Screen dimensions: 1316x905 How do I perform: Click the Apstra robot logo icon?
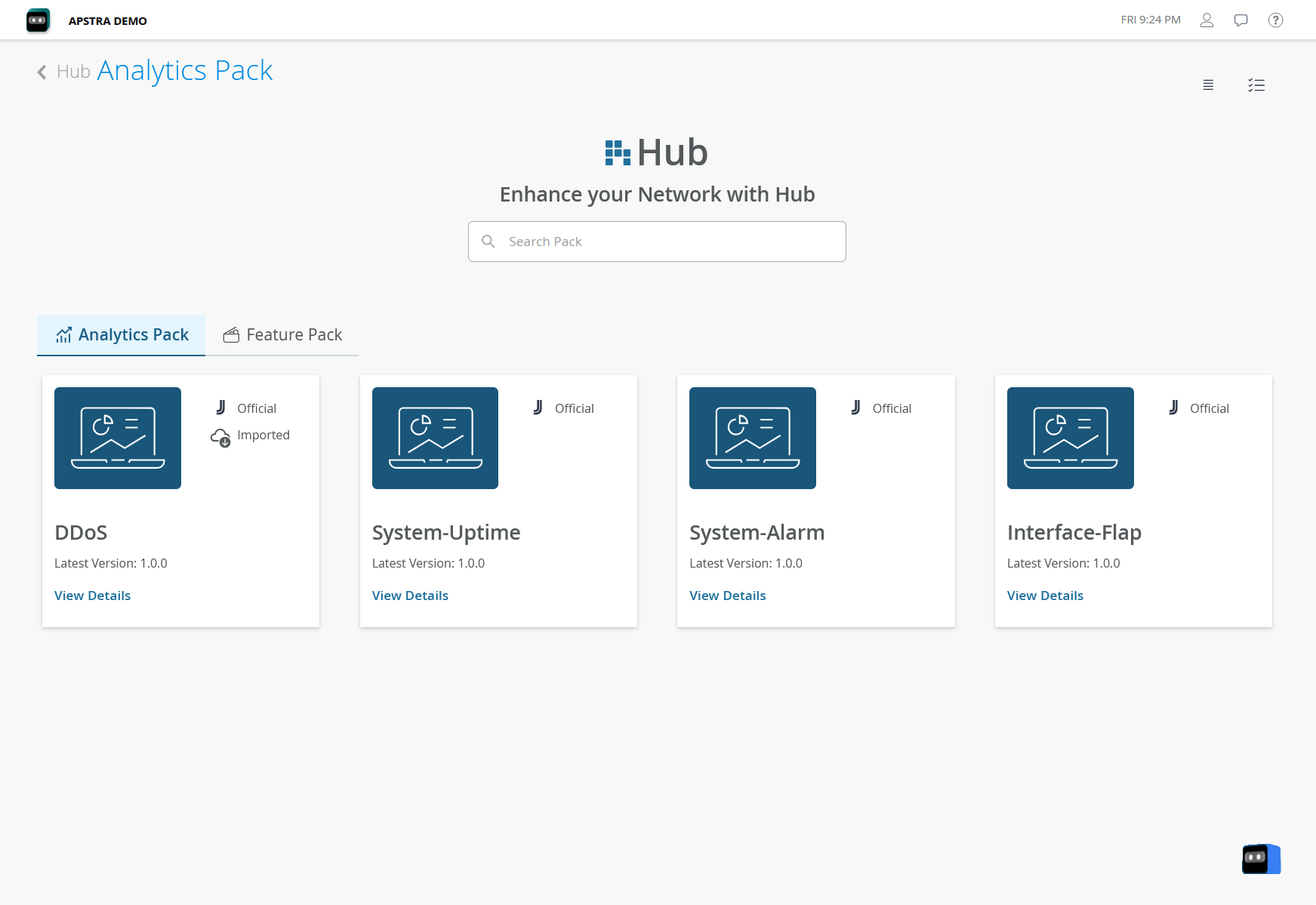38,20
